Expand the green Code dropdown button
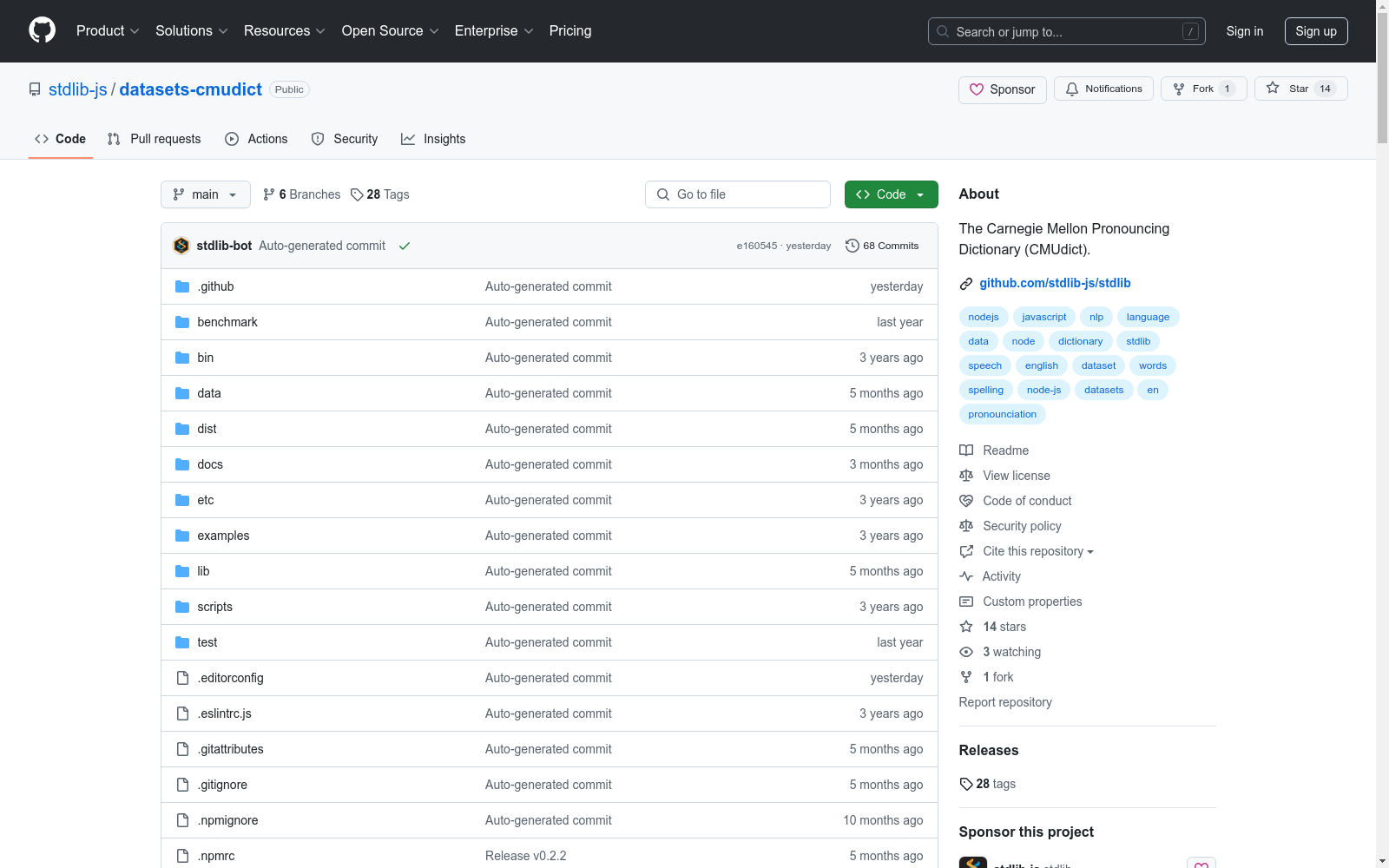The image size is (1389, 868). [891, 194]
